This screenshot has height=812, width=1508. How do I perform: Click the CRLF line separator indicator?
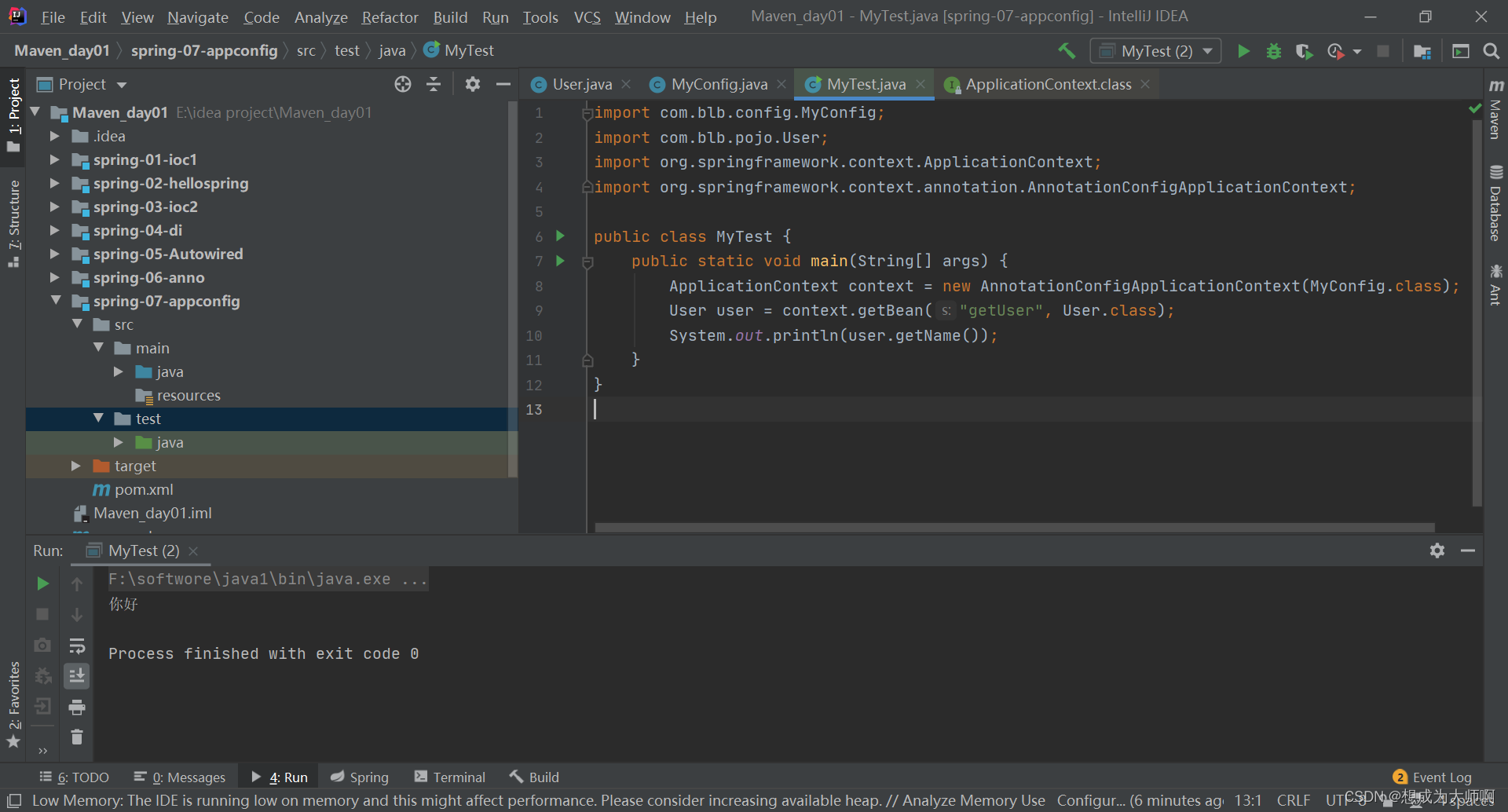tap(1294, 800)
